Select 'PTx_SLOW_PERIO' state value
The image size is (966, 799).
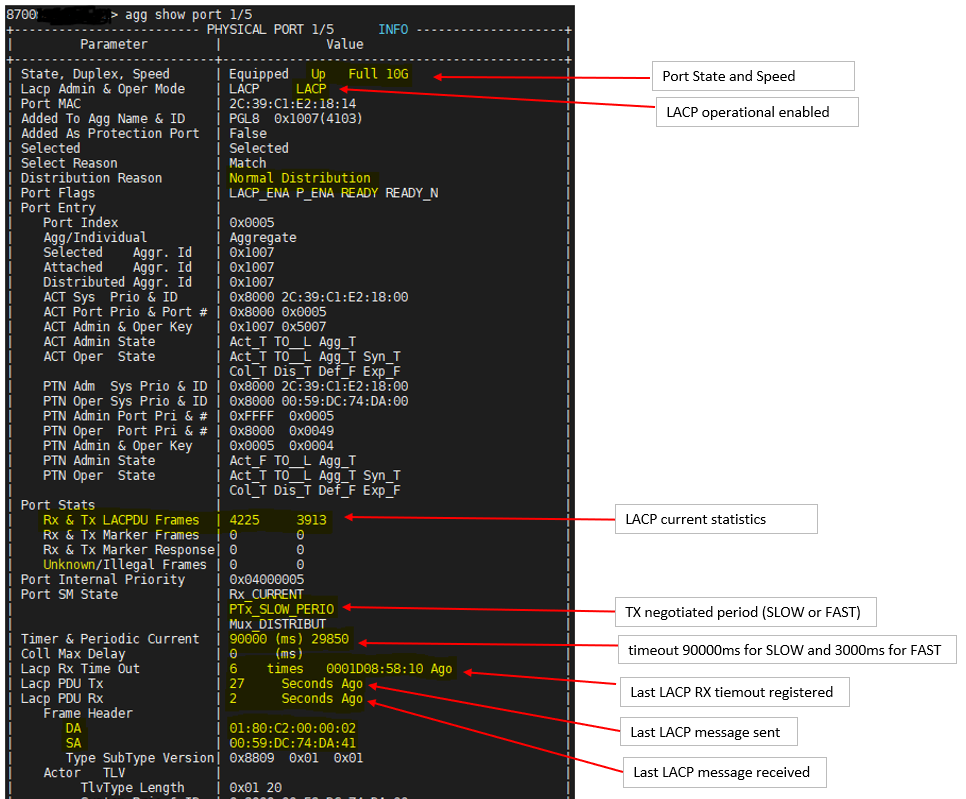coord(282,609)
